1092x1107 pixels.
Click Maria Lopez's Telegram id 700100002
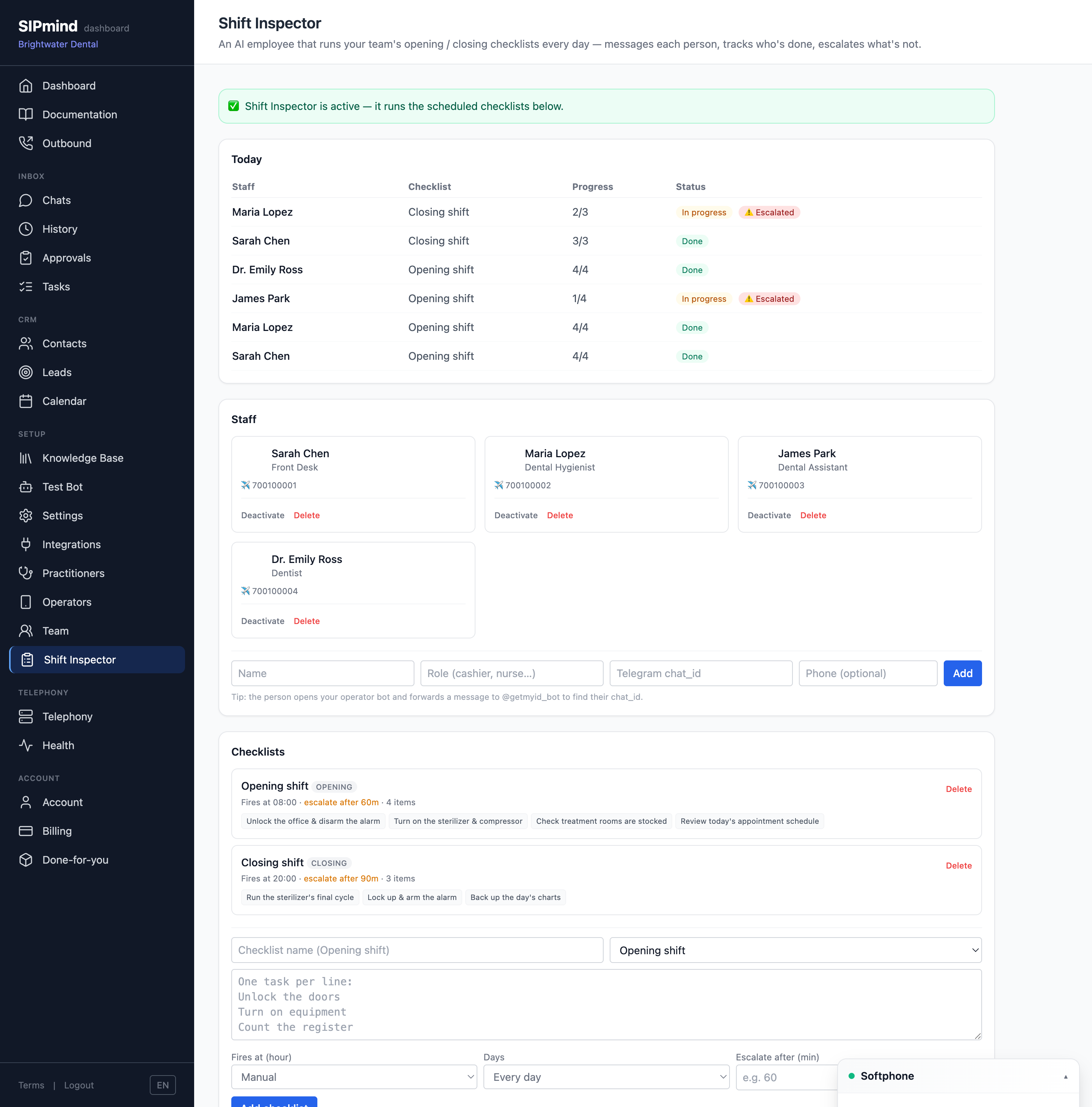528,485
